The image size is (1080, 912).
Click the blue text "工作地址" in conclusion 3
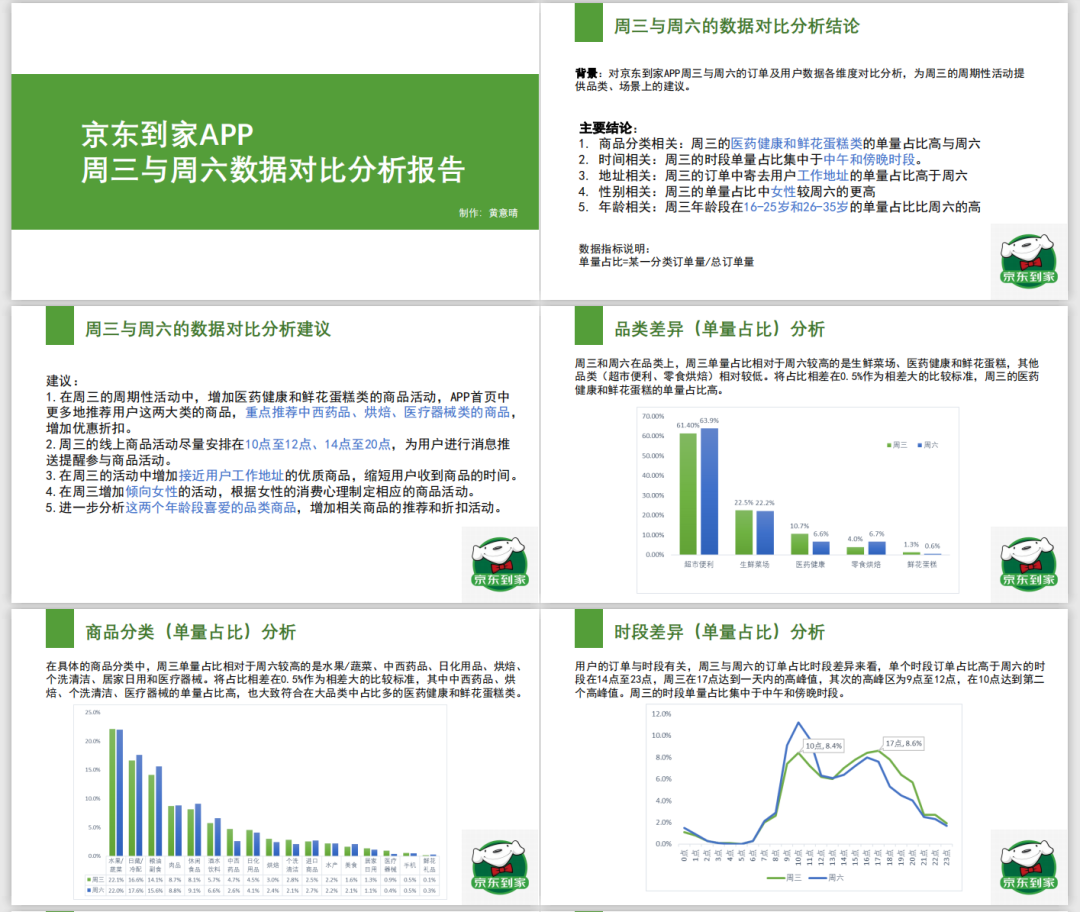822,175
